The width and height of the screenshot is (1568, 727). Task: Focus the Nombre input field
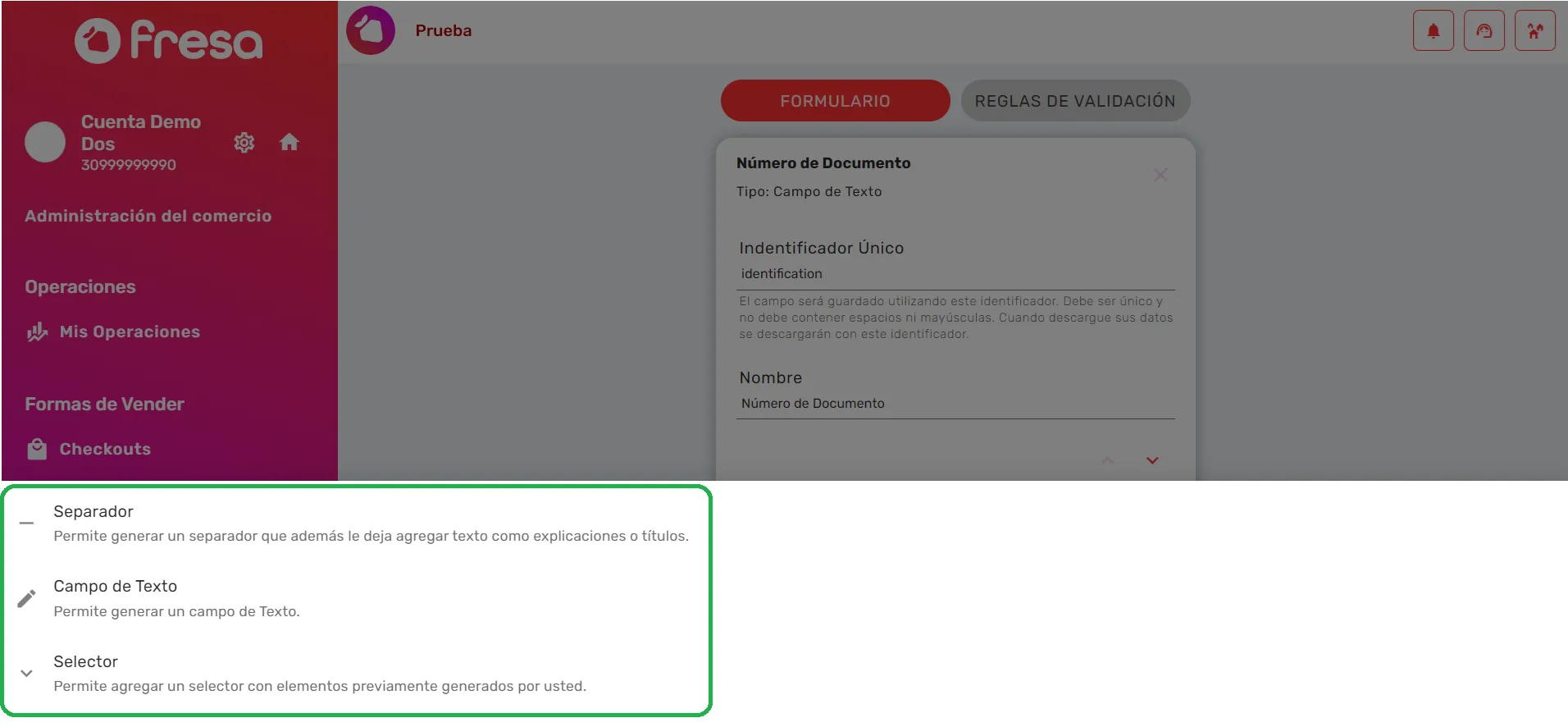pyautogui.click(x=955, y=404)
